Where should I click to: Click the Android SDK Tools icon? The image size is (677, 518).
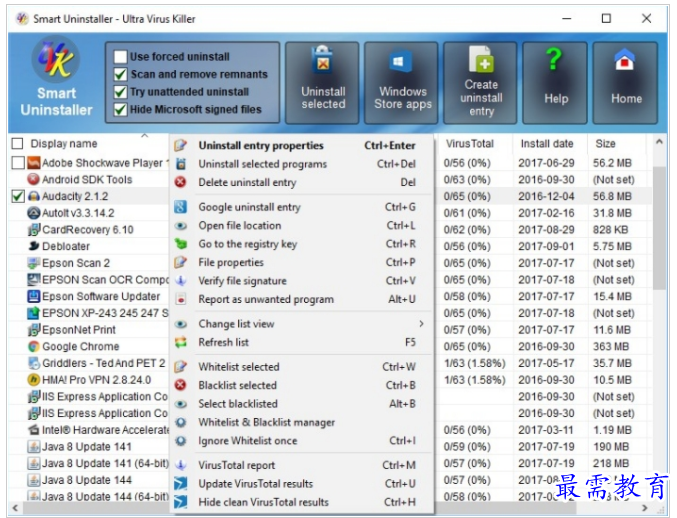[x=33, y=179]
